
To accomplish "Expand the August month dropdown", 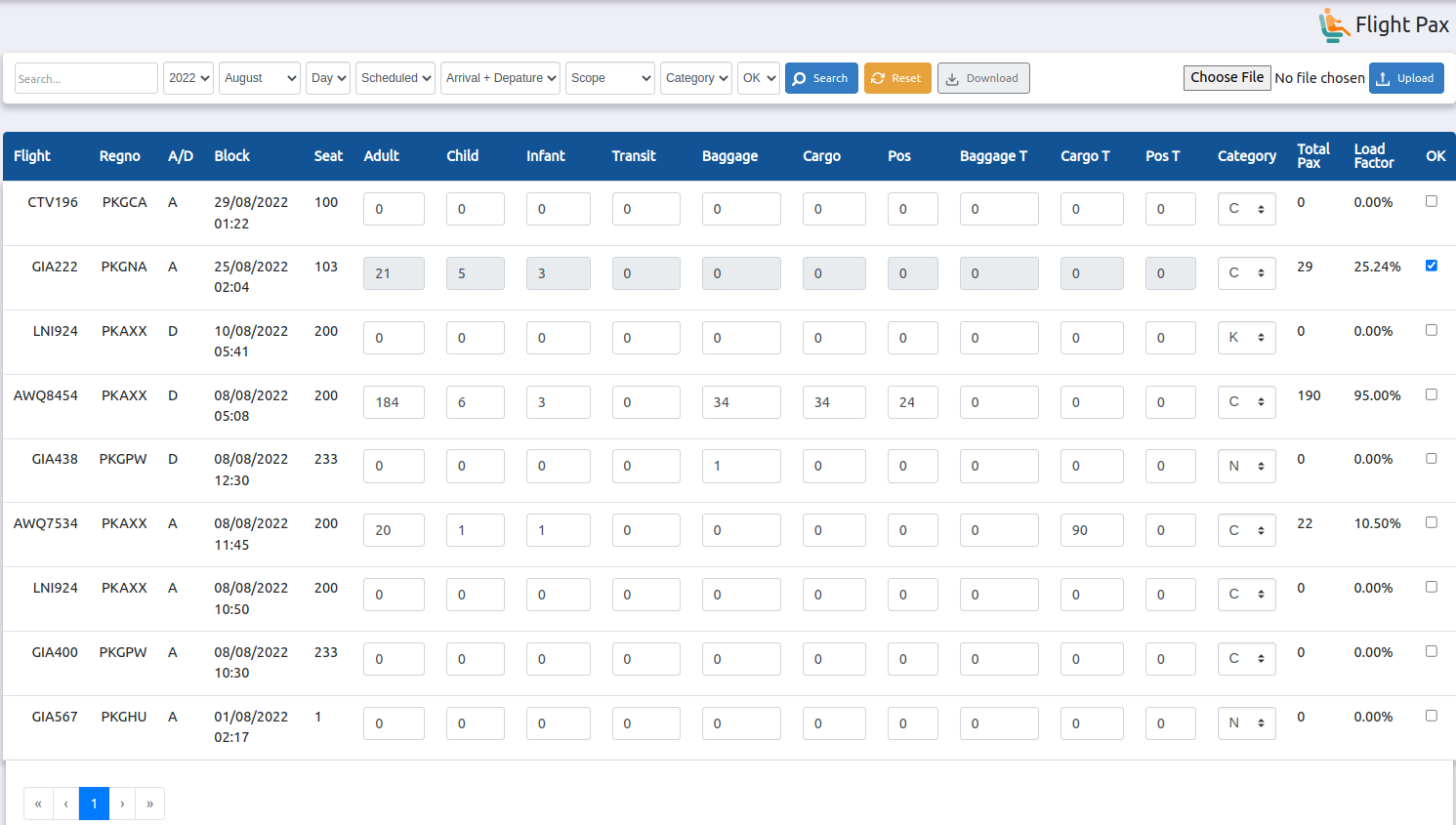I will 260,78.
